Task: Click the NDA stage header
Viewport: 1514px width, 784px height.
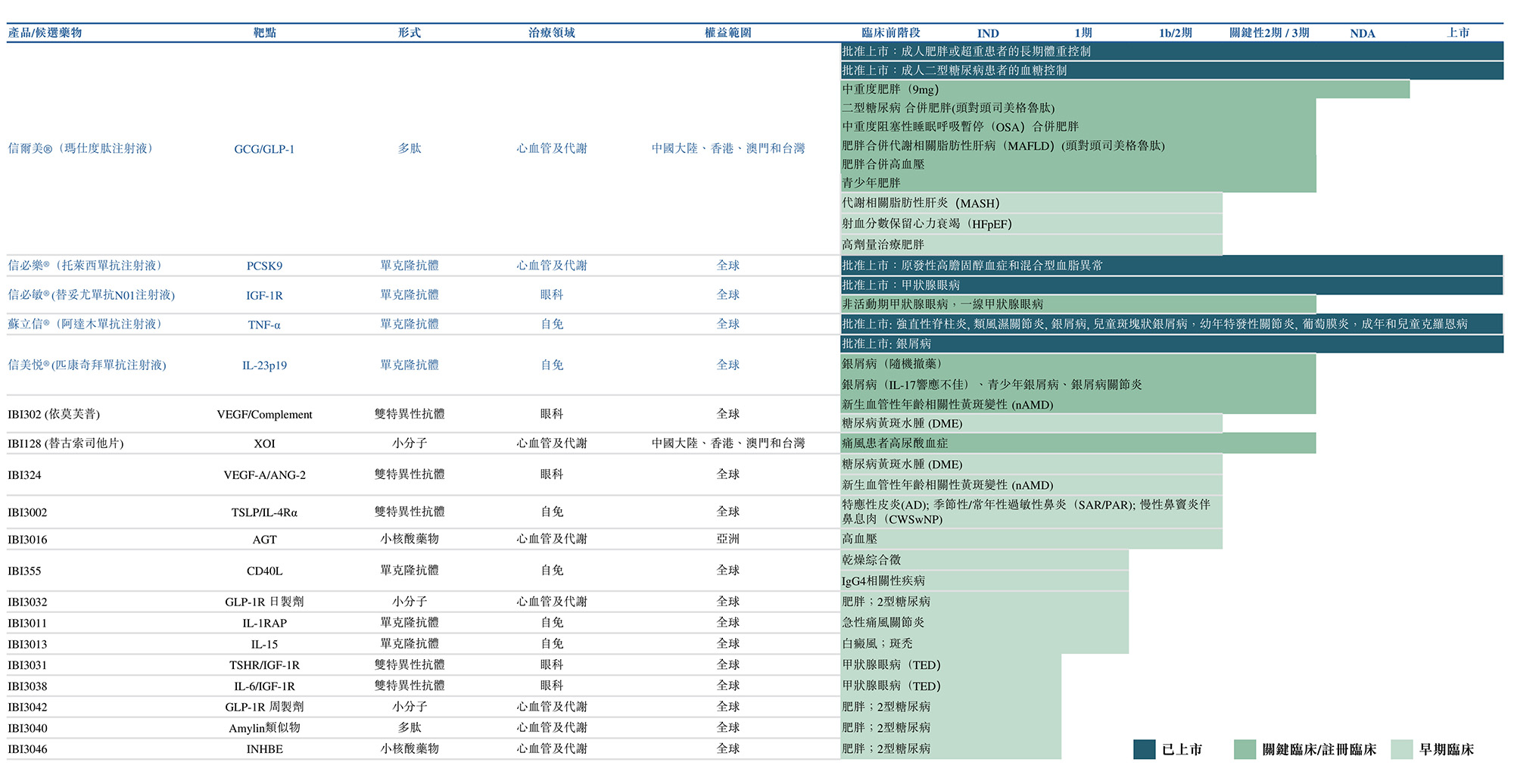Action: click(1363, 33)
